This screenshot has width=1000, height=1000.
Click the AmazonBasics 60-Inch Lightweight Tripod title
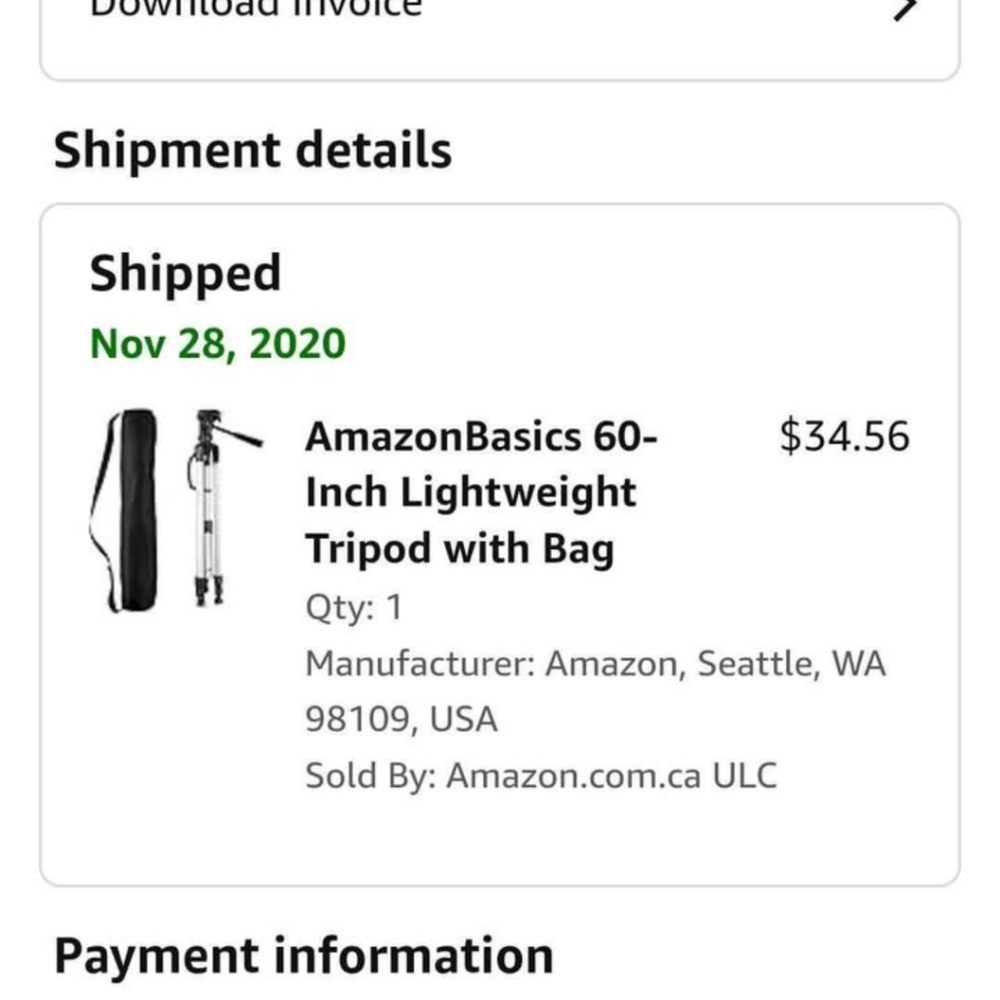481,492
